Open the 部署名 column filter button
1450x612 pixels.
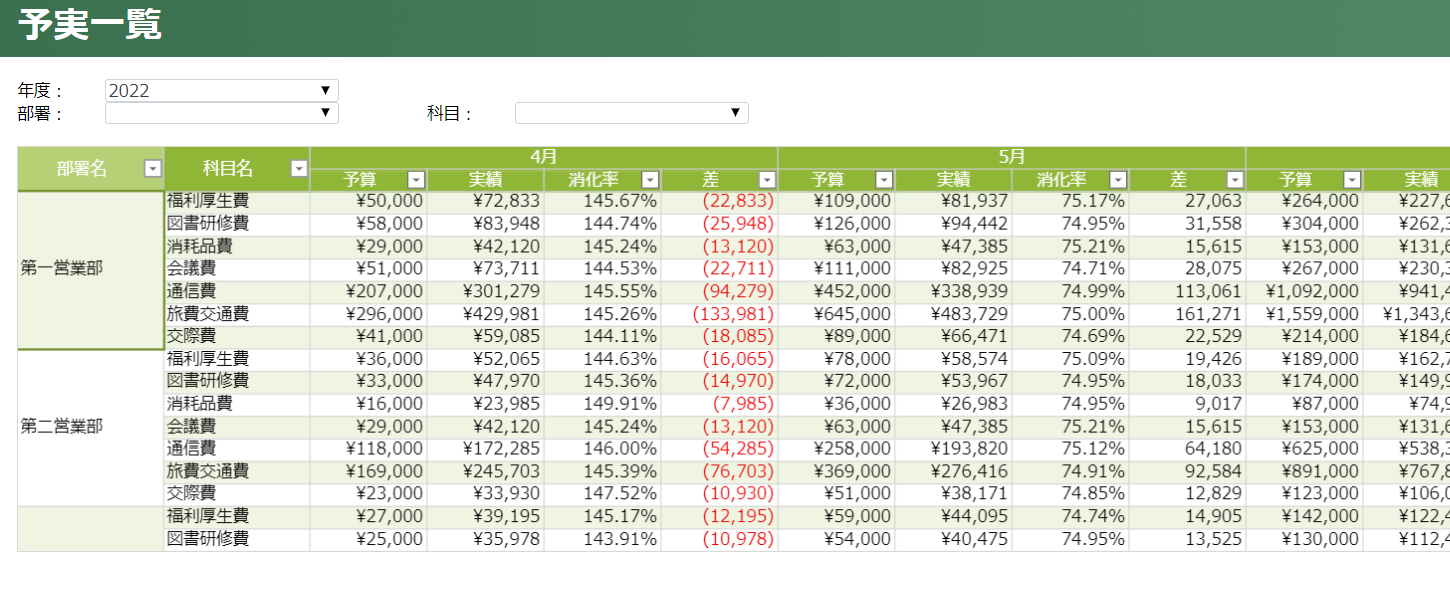[x=153, y=169]
